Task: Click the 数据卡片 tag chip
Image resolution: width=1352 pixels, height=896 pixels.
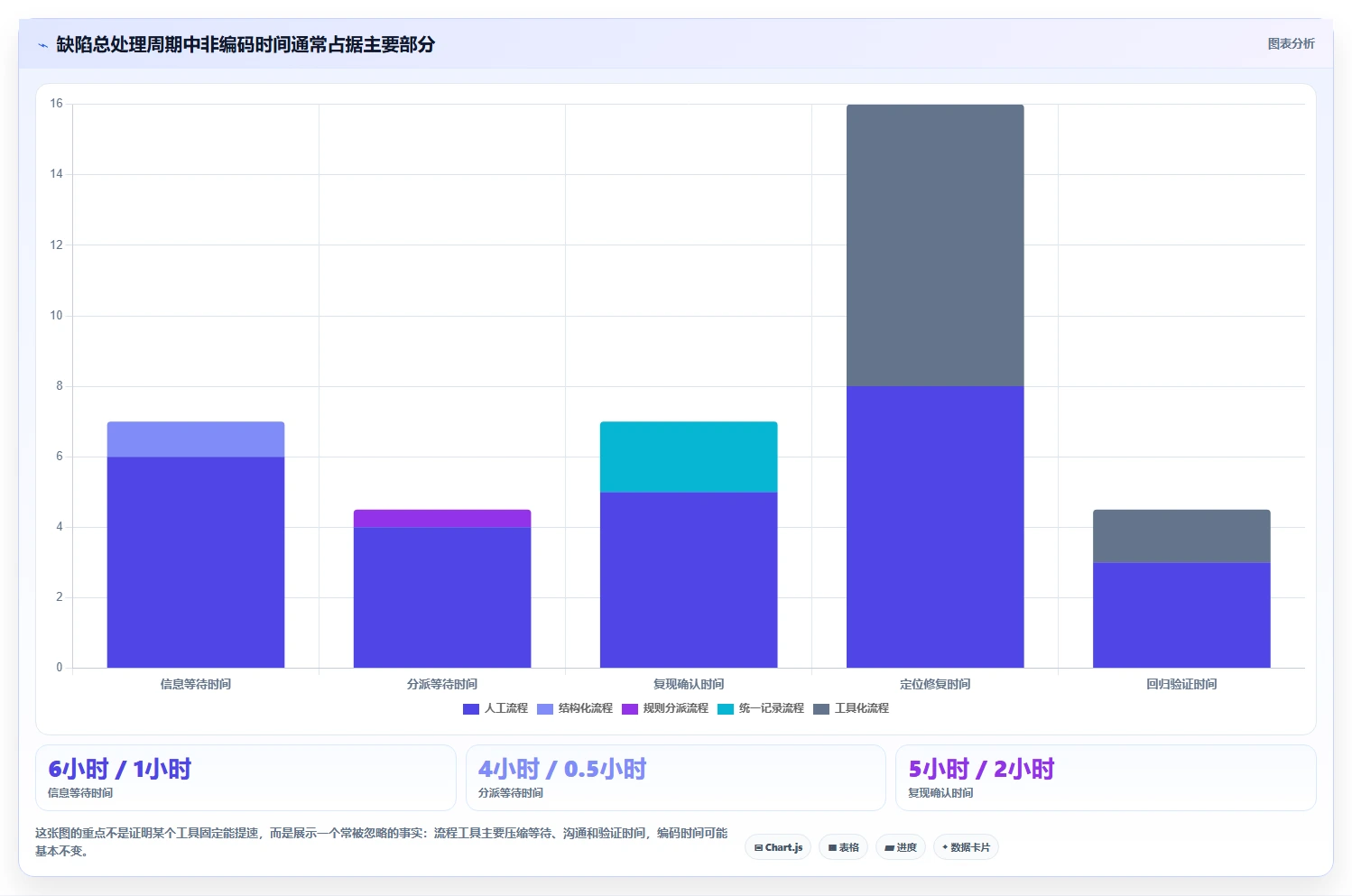Action: pyautogui.click(x=966, y=847)
